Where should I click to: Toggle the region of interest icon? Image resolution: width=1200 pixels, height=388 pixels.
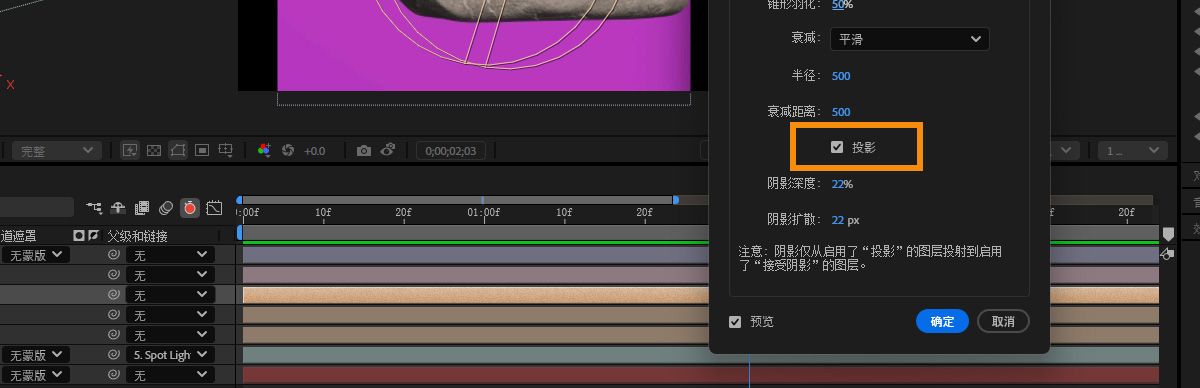[x=202, y=151]
